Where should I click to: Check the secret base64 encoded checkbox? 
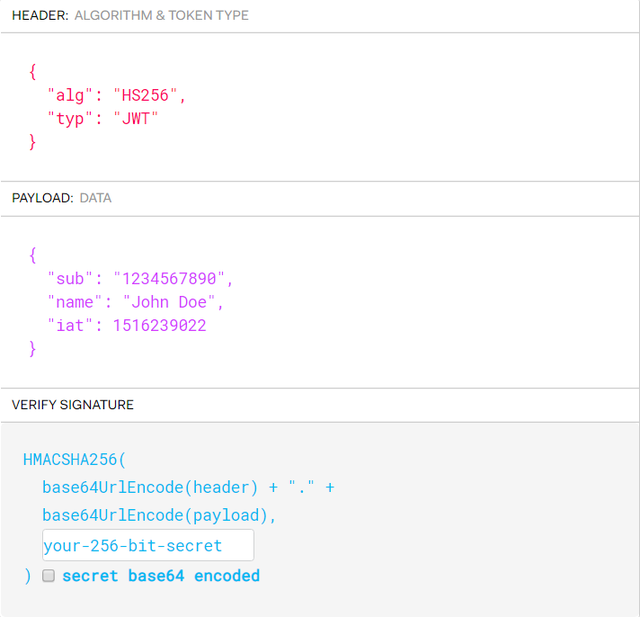pyautogui.click(x=49, y=575)
